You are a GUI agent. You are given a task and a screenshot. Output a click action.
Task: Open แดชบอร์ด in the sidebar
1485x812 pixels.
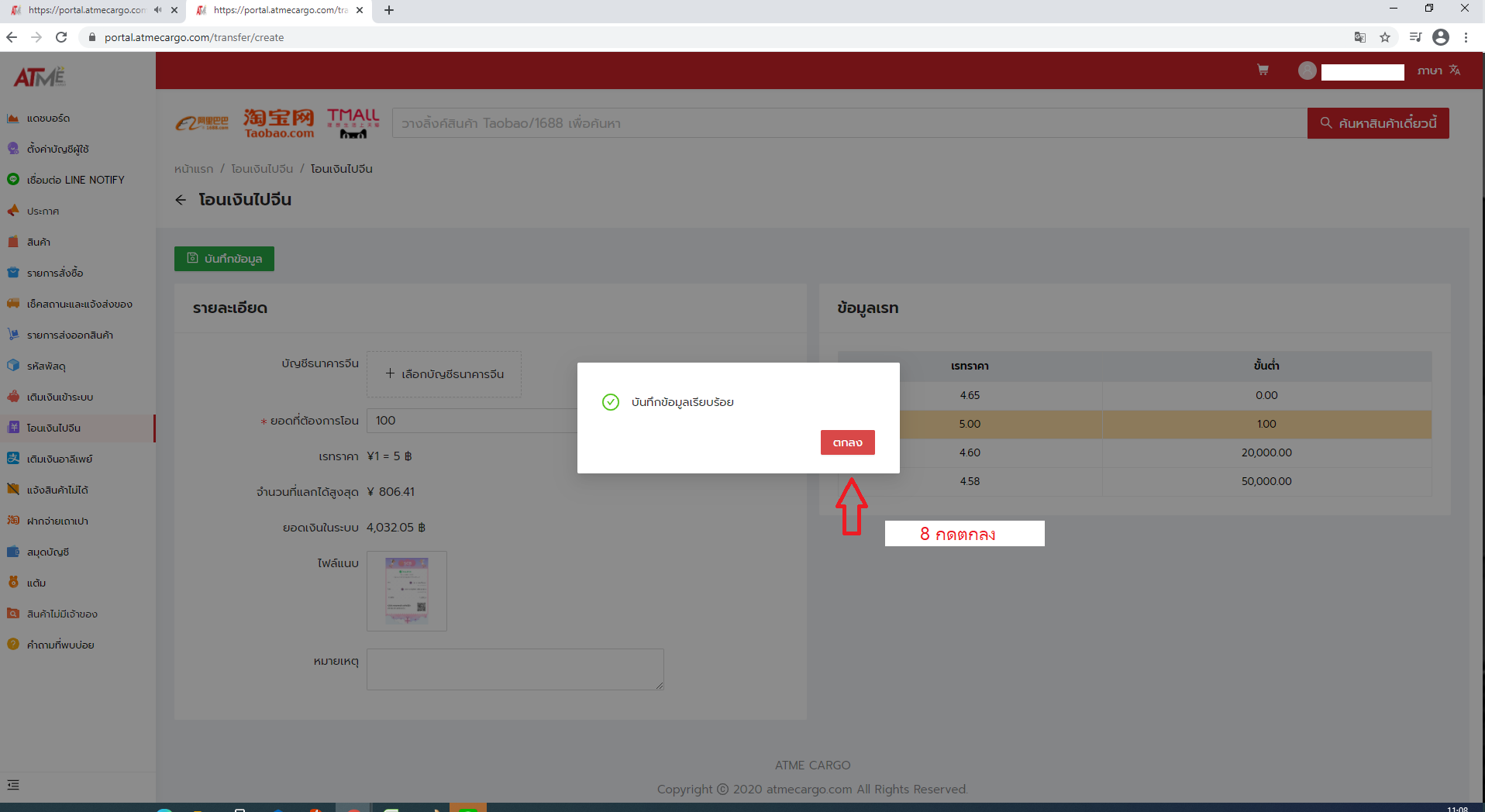point(48,119)
